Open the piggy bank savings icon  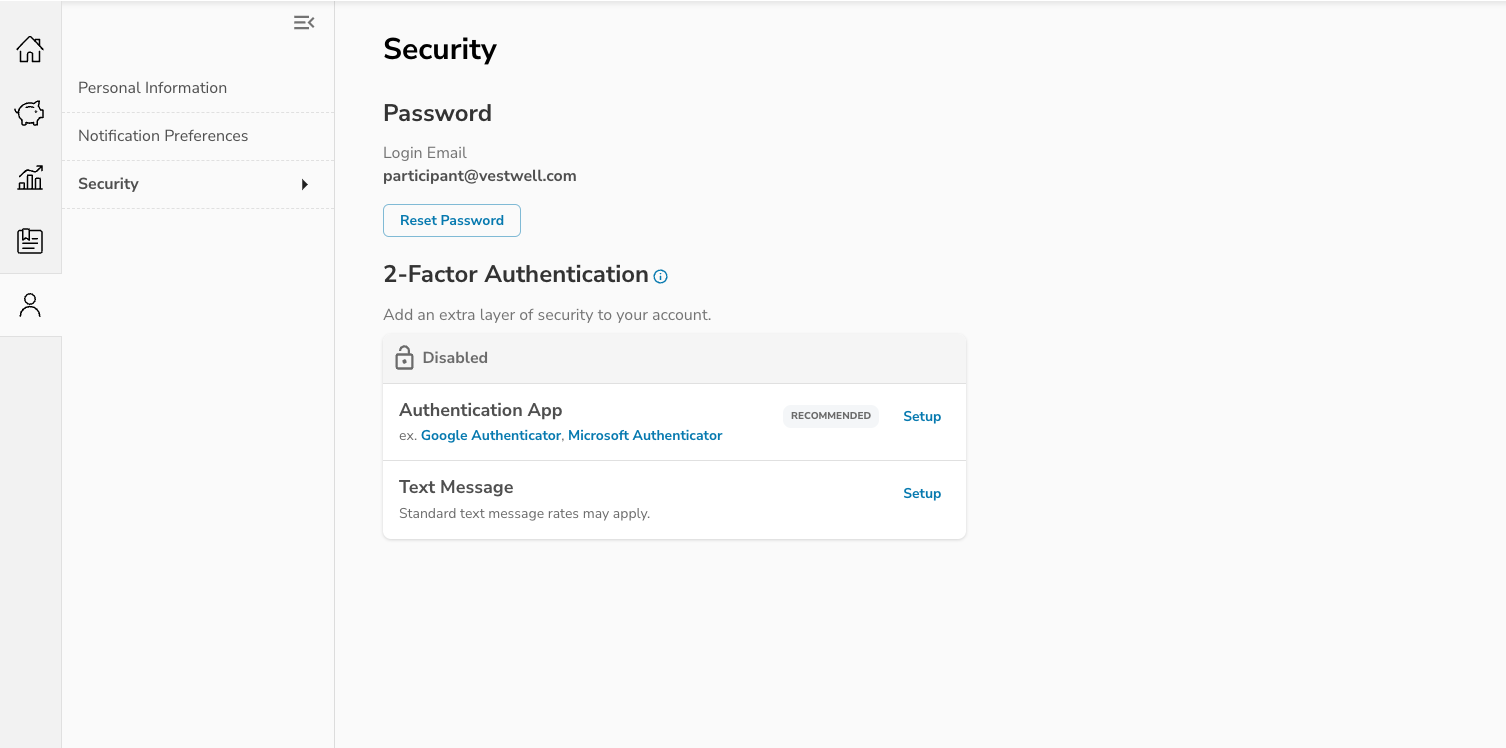(30, 113)
